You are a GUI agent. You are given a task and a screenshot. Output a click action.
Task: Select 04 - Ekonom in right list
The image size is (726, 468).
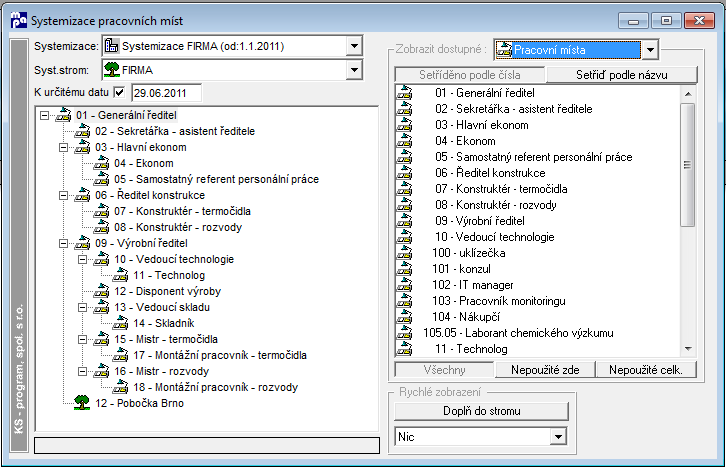tap(465, 141)
